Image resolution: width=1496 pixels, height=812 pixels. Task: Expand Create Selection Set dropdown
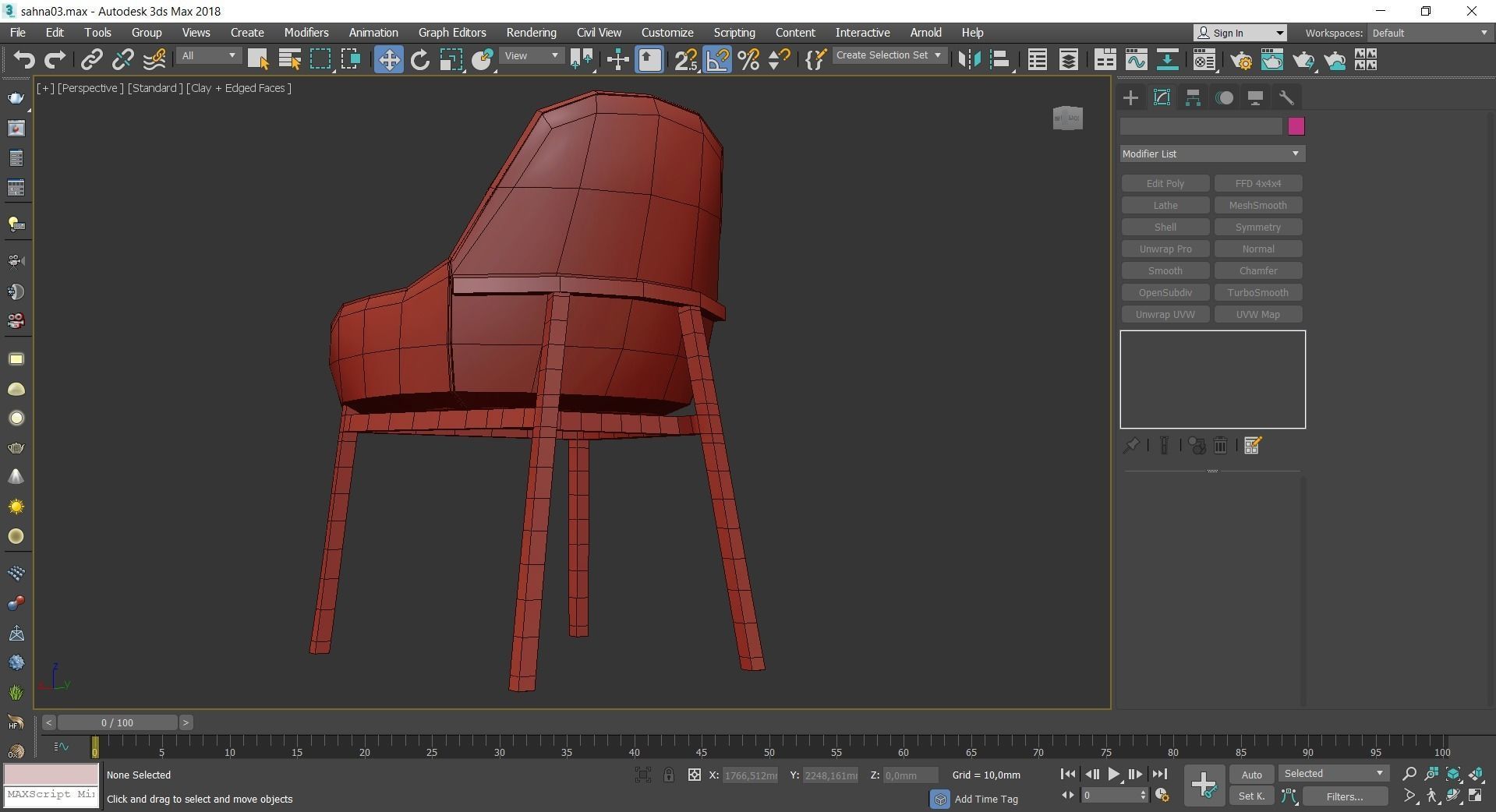point(889,55)
